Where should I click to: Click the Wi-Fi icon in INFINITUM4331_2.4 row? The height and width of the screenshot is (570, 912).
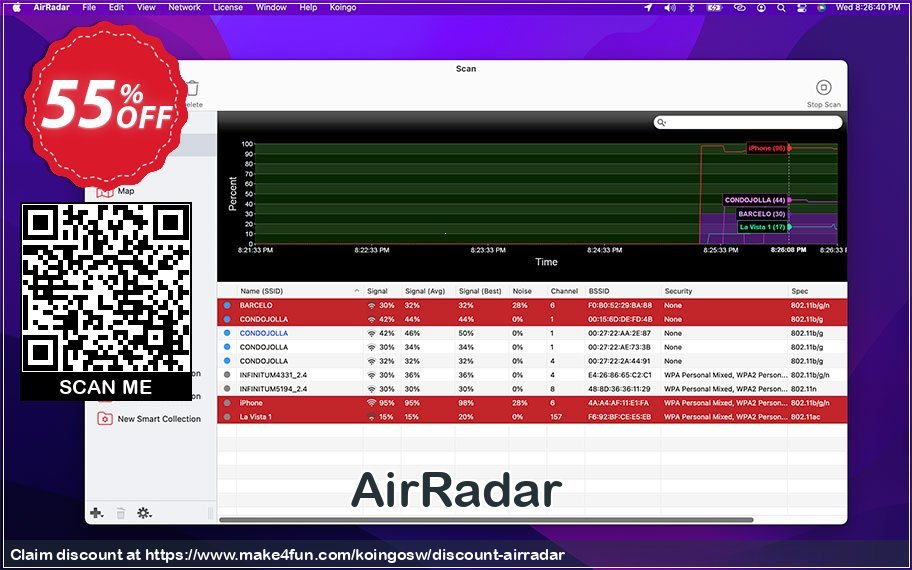(x=372, y=375)
